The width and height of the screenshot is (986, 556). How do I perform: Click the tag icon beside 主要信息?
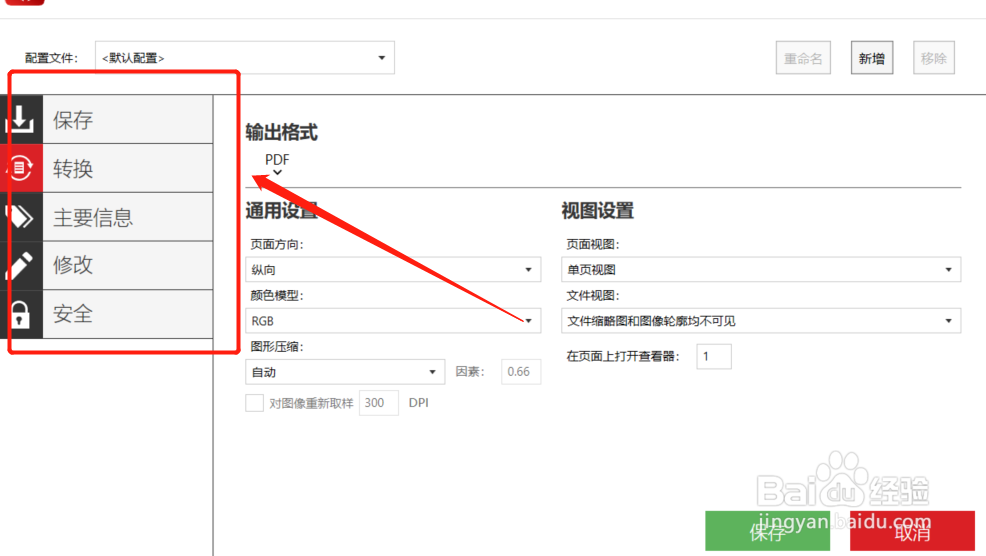pos(21,217)
